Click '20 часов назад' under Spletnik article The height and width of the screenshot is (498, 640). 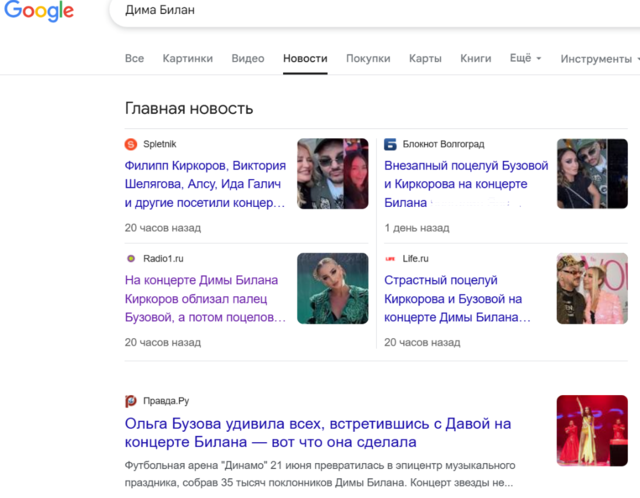point(163,228)
